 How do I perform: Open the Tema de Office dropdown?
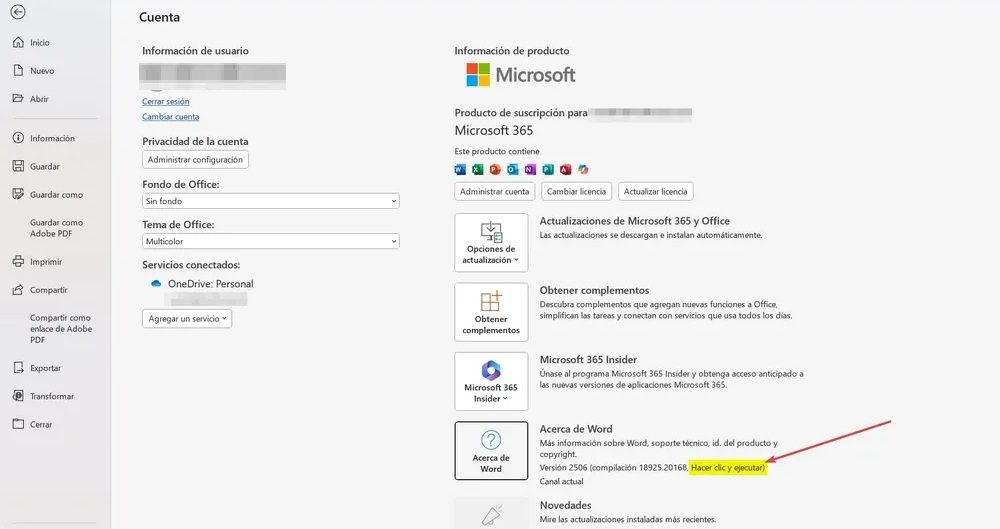point(270,241)
